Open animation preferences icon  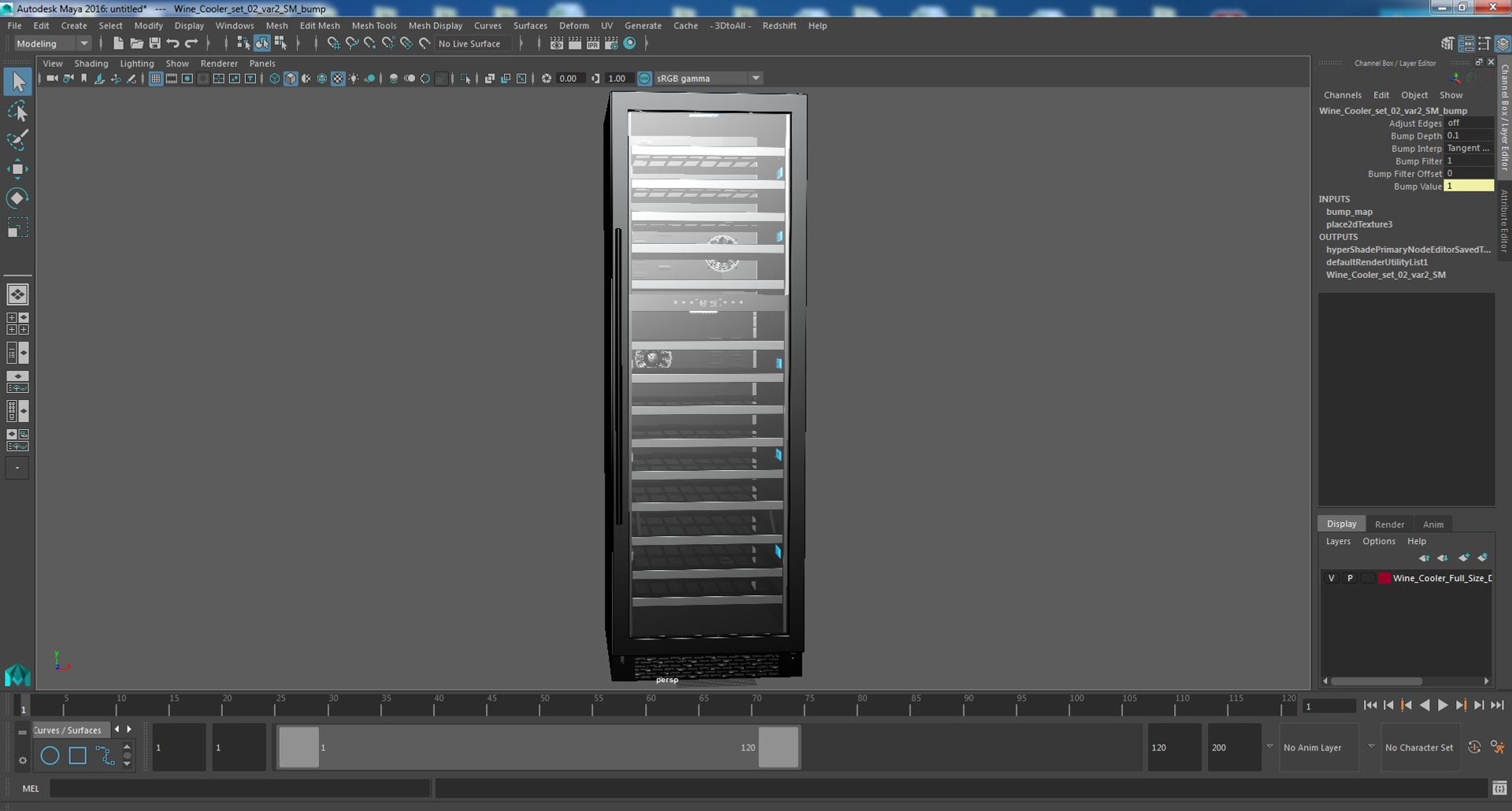1498,747
